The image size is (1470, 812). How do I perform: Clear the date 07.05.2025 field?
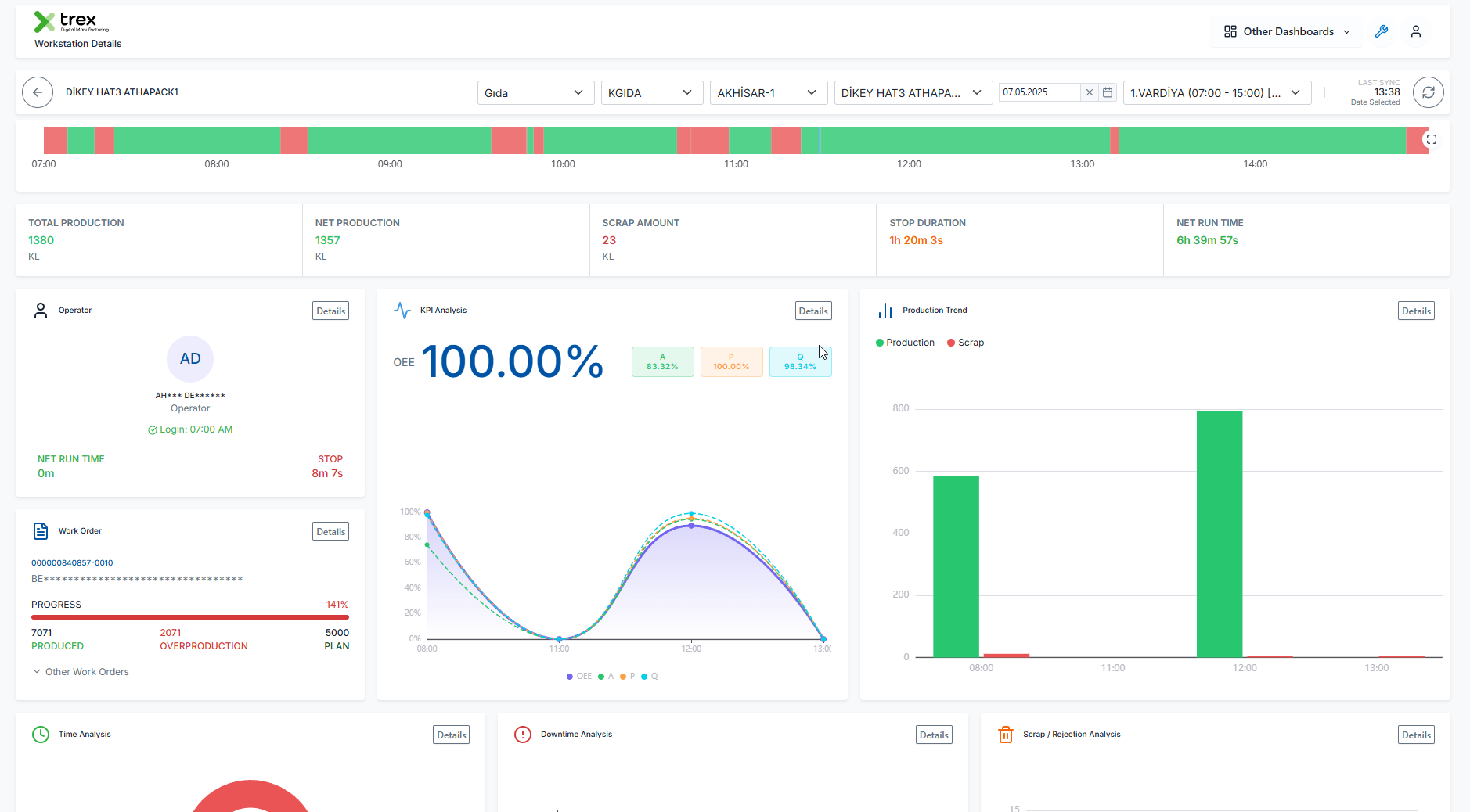(x=1090, y=92)
